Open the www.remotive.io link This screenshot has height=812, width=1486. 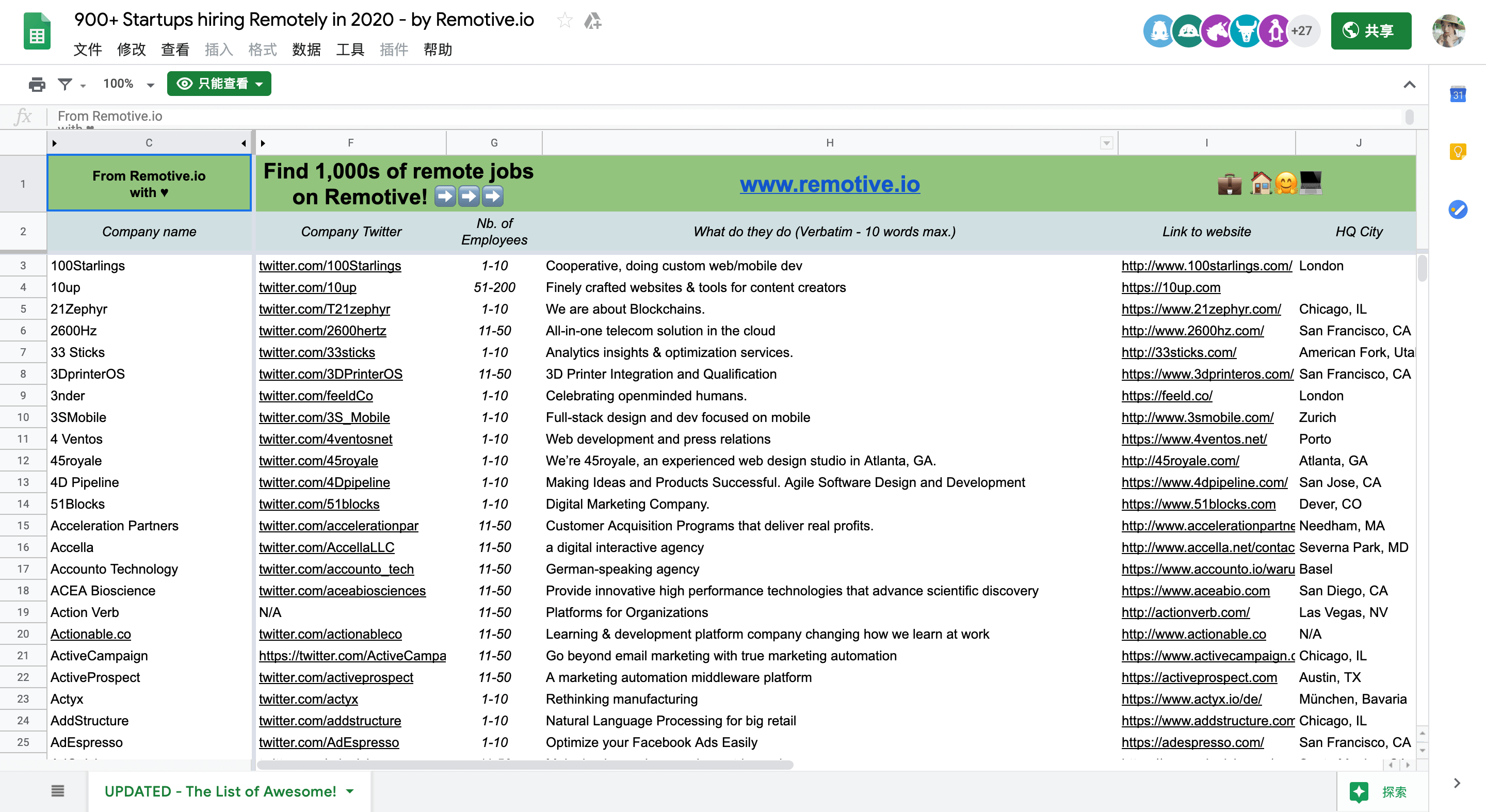pos(830,184)
